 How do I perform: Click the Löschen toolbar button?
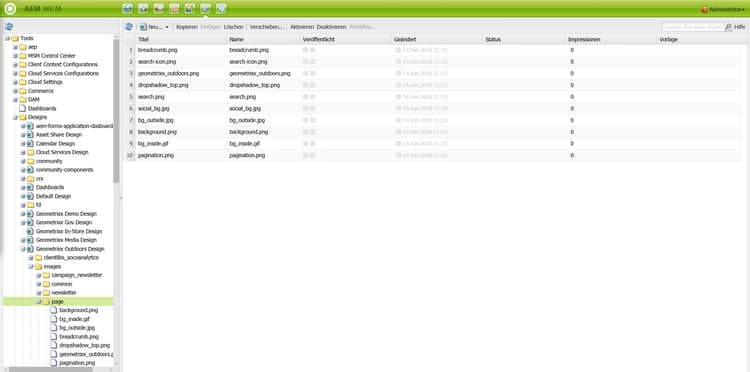click(x=233, y=27)
